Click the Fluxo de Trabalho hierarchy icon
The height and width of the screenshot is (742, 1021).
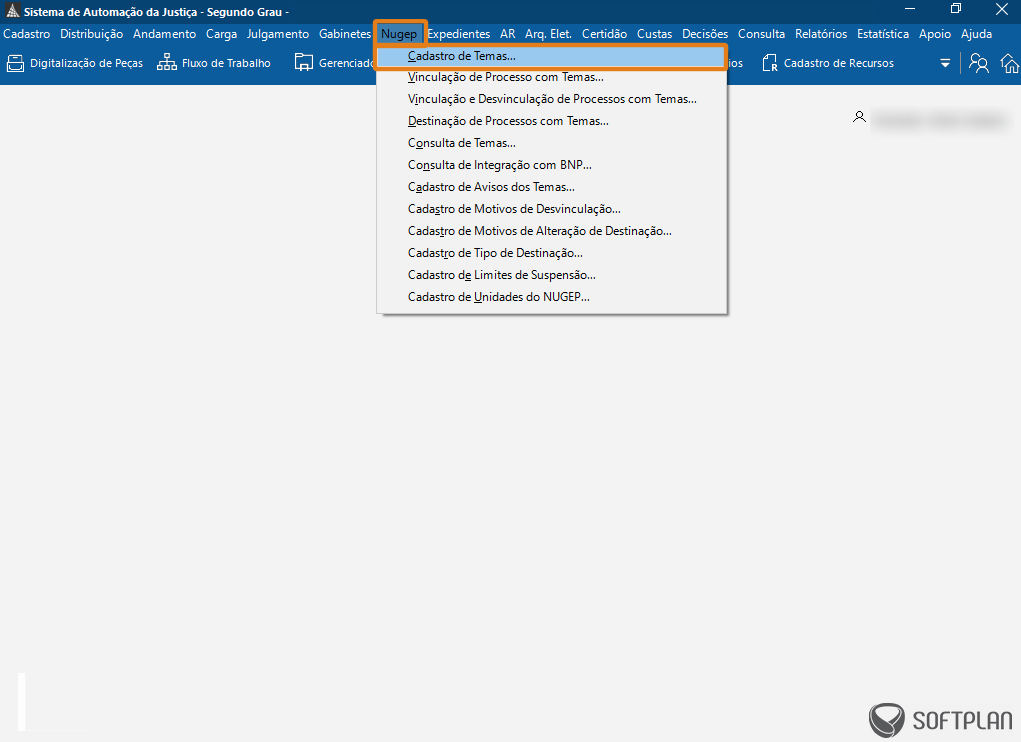(167, 62)
